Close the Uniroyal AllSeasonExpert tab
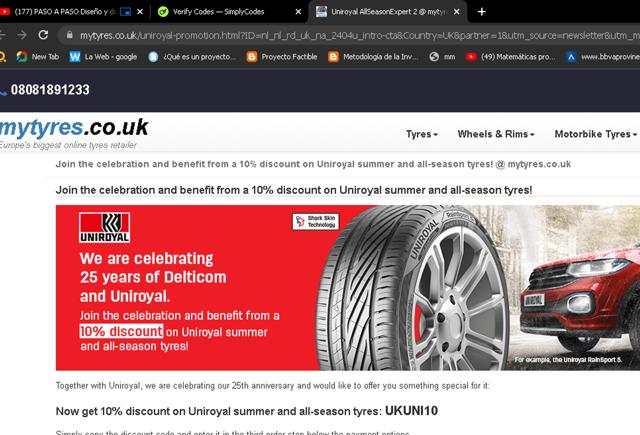The height and width of the screenshot is (435, 640). coord(457,12)
